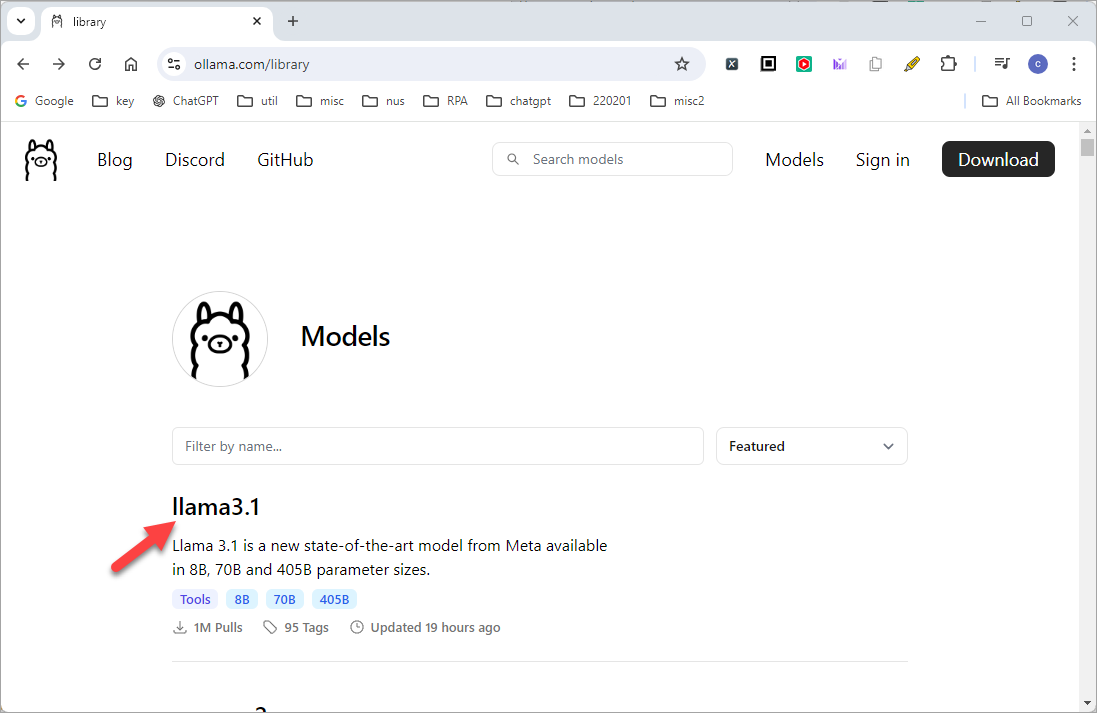
Task: Go back with the browser back arrow
Action: 23,64
